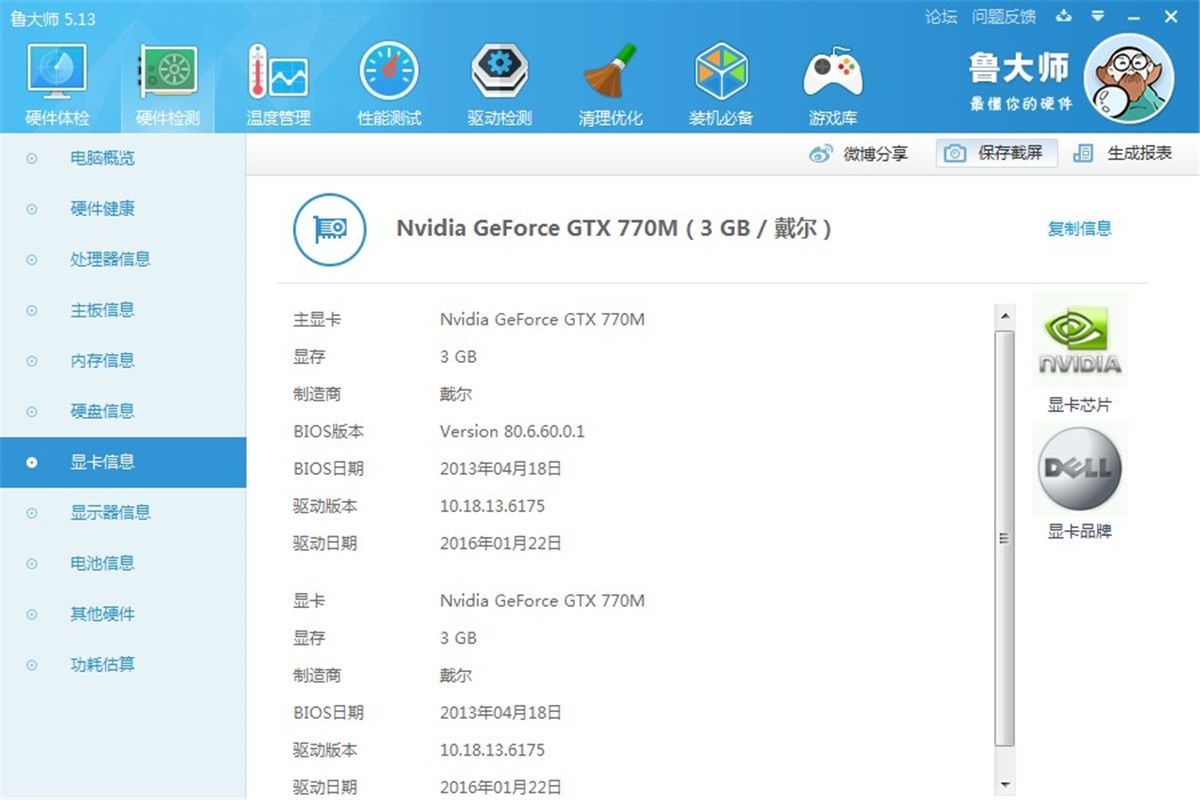Click BIOS version value Version 80.6.60.0.1
This screenshot has height=800, width=1200.
[512, 431]
